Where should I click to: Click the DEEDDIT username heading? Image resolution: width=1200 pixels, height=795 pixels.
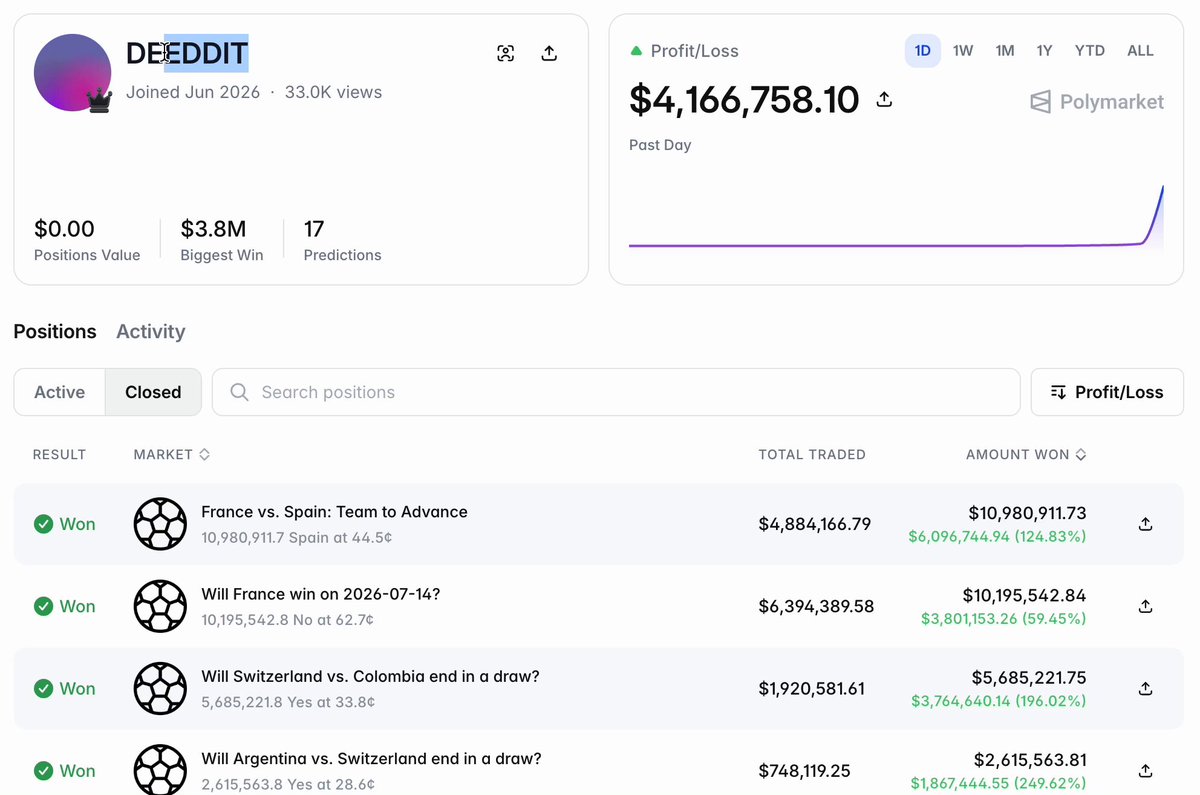187,53
